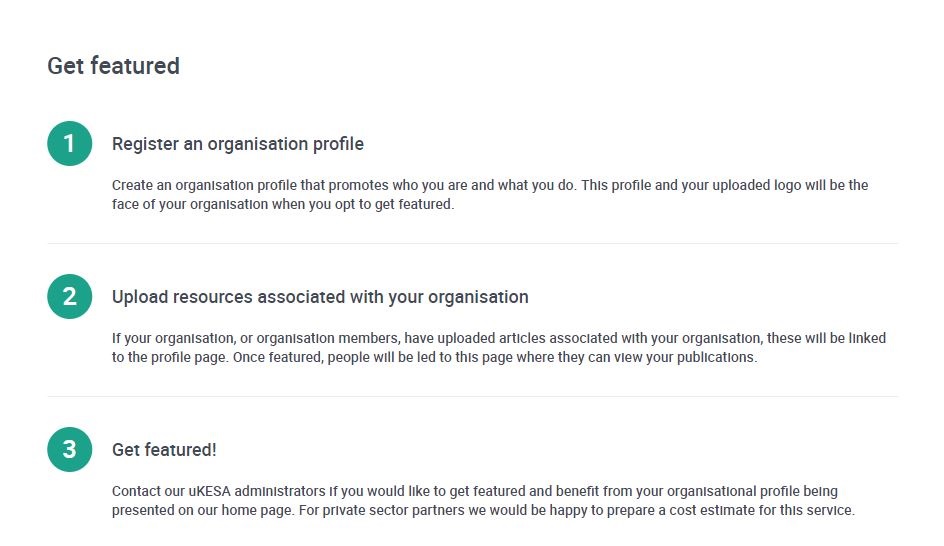Viewport: 944px width, 546px height.
Task: Click paragraph starting 'Create an organisation profile'
Action: [489, 194]
